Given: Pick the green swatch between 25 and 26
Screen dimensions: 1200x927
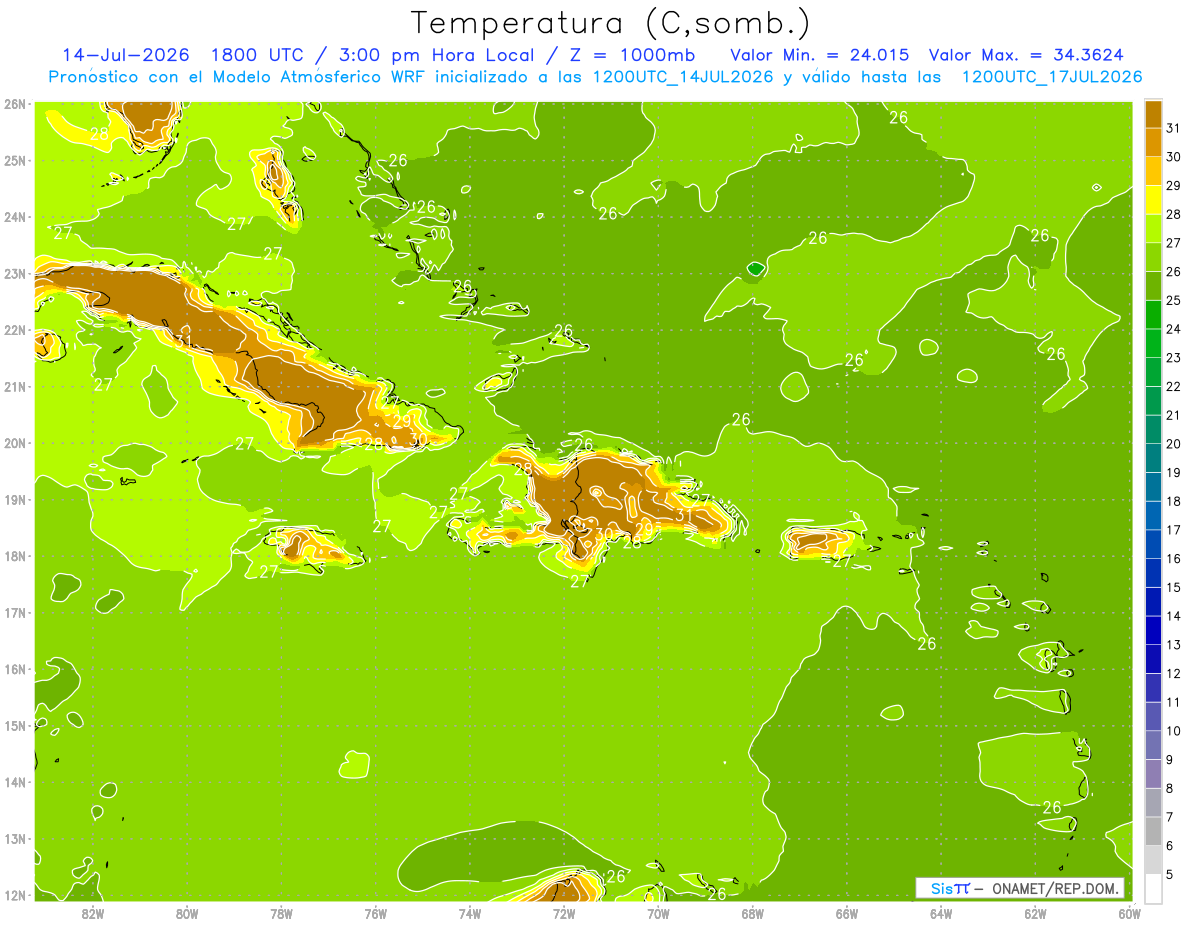Looking at the screenshot, I should click(1153, 286).
